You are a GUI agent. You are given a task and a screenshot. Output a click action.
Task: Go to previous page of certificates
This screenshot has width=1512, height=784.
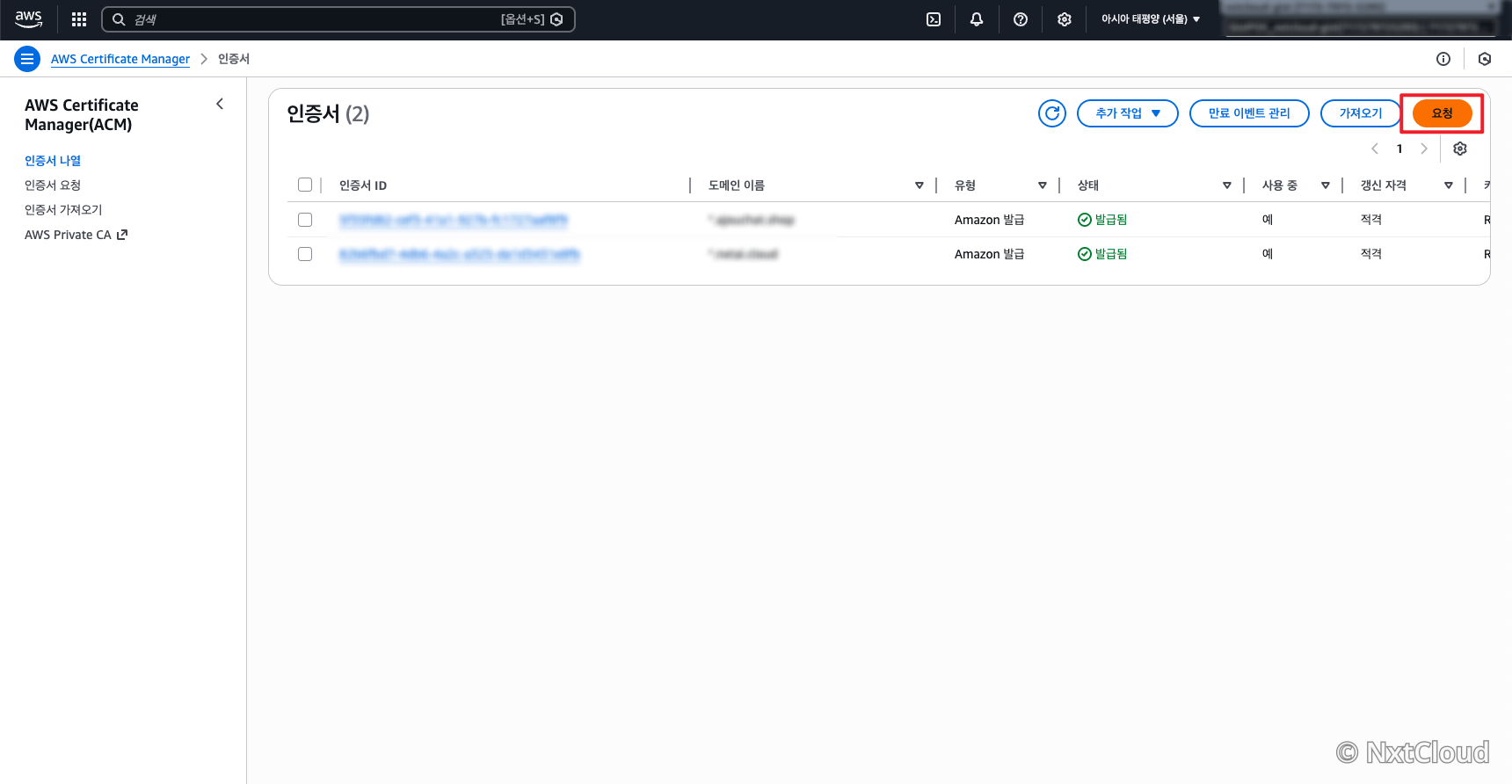1375,149
